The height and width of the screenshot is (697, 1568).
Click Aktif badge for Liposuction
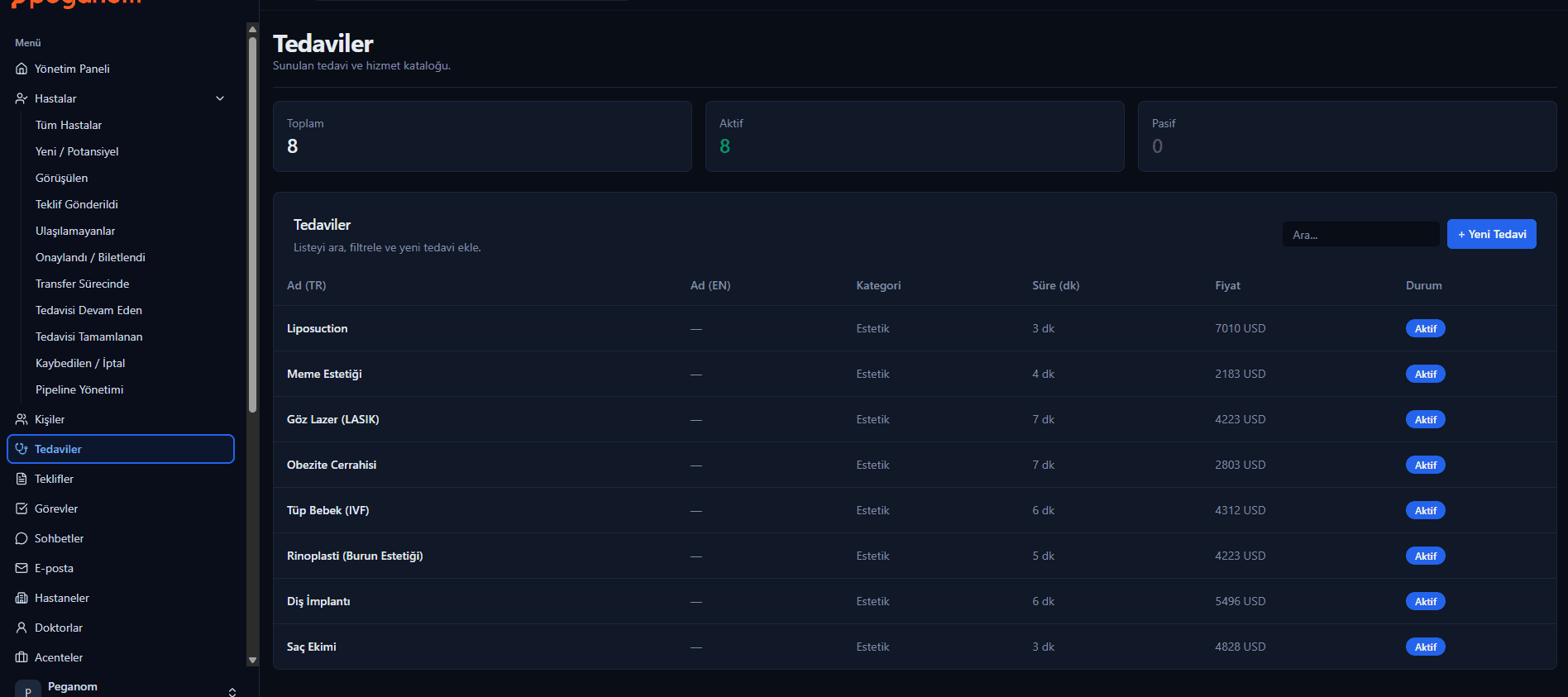[1426, 328]
